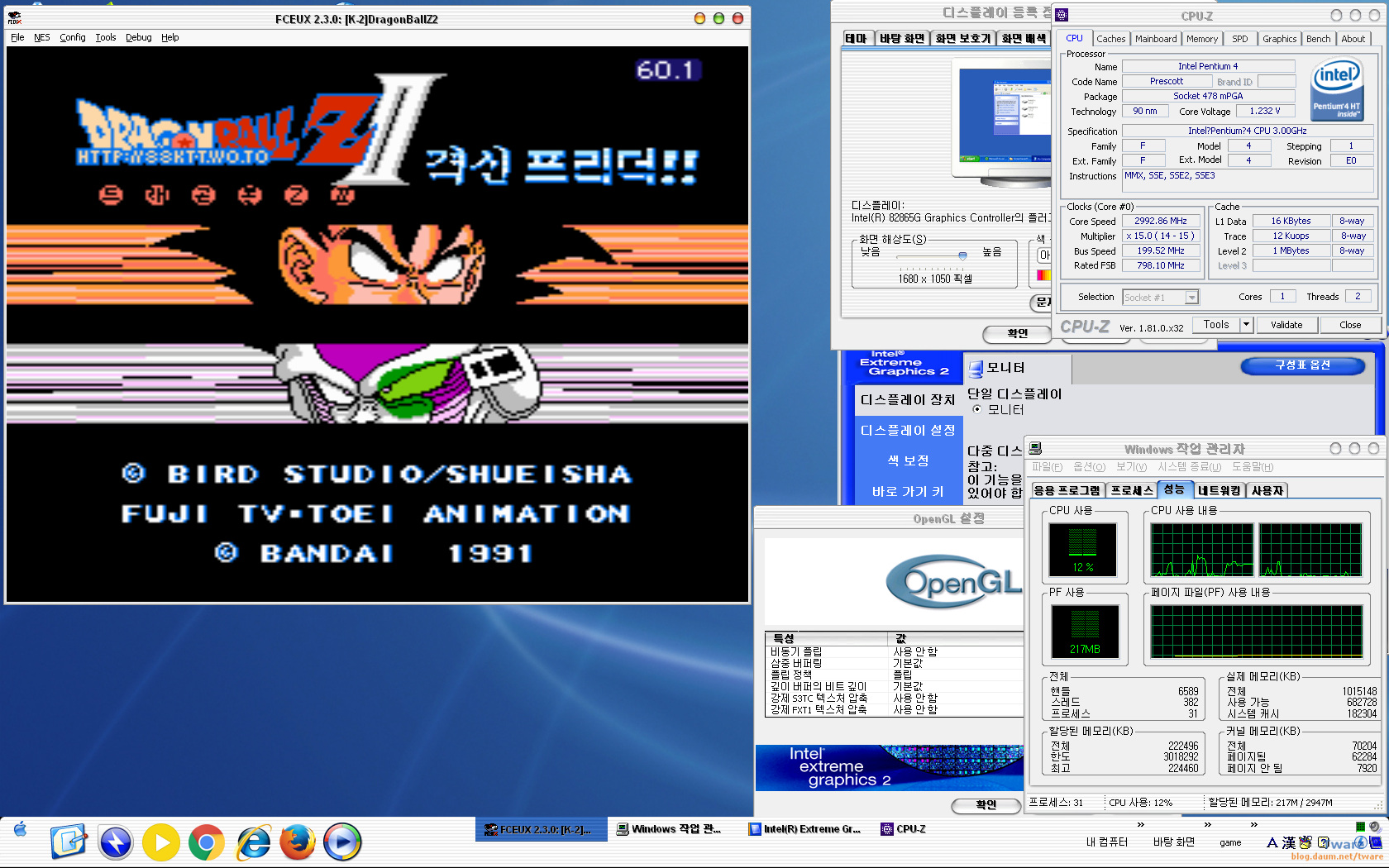
Task: Open the NES menu in FCEUX
Action: 41,37
